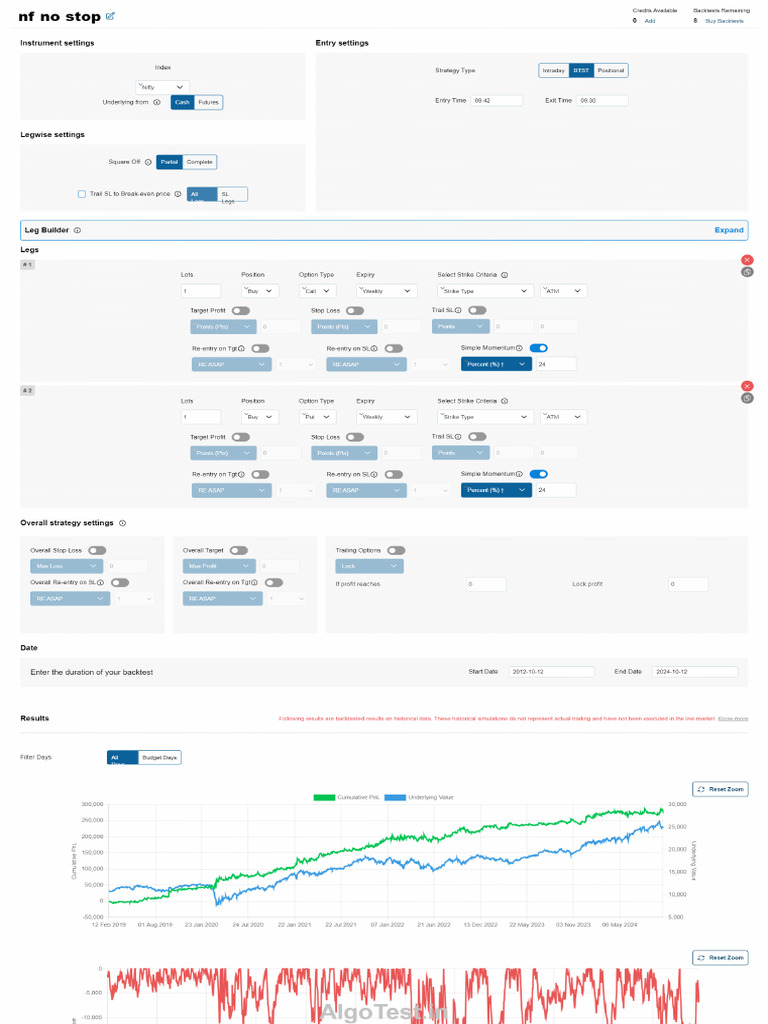768x1024 pixels.
Task: Click the End Date field
Action: [x=695, y=672]
